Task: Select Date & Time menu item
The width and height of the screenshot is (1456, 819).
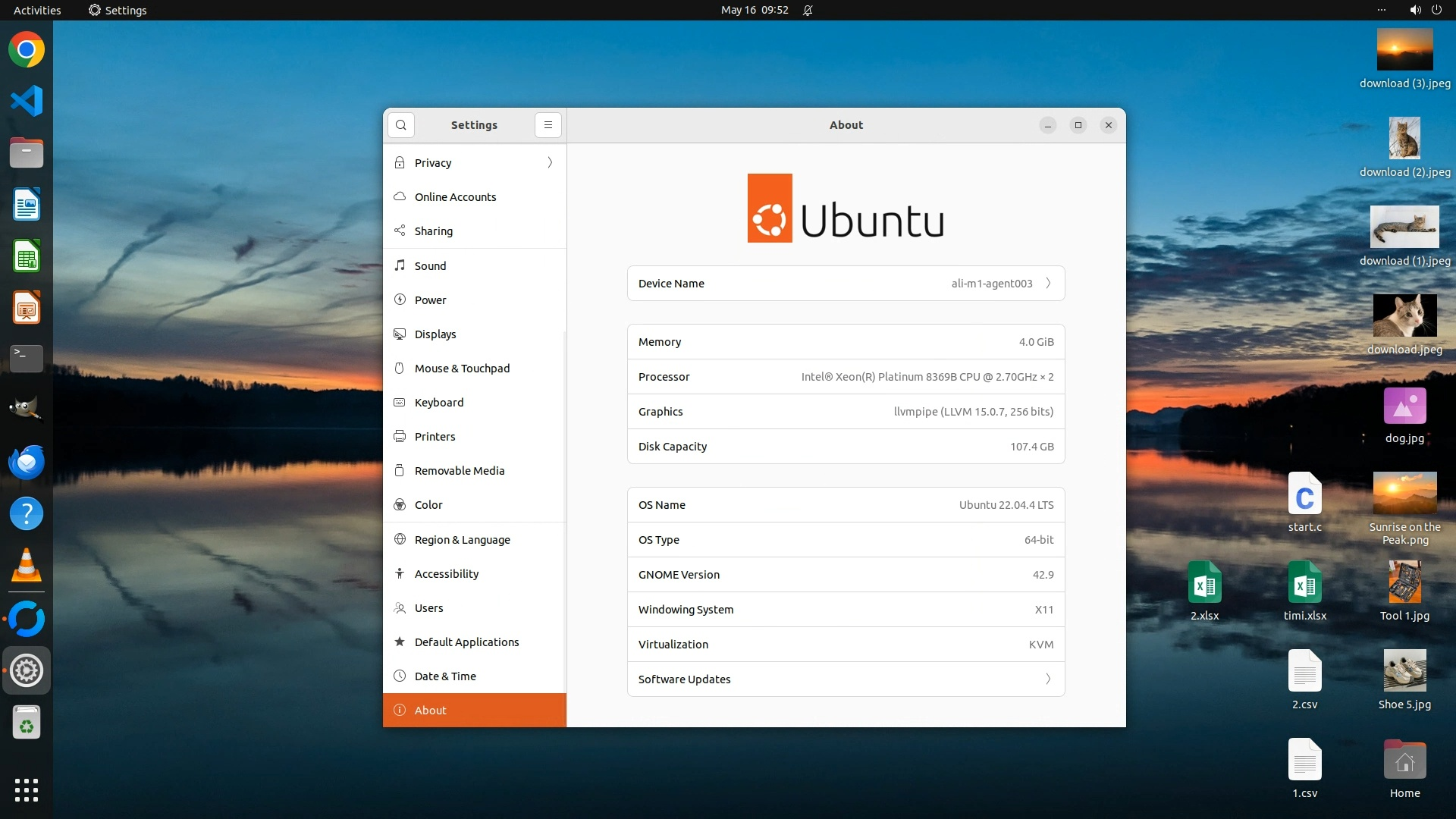Action: click(445, 676)
